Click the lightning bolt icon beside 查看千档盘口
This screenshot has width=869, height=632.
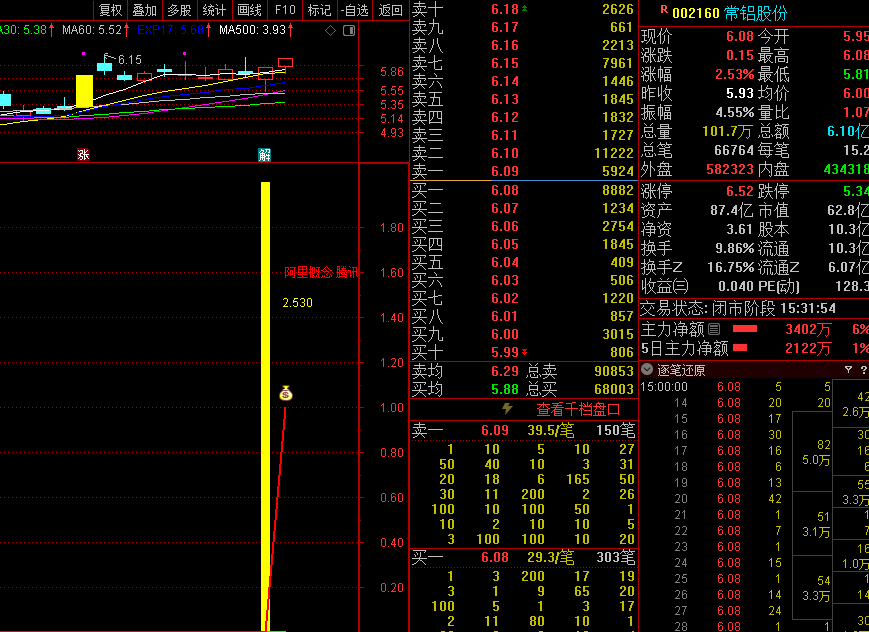pos(507,409)
